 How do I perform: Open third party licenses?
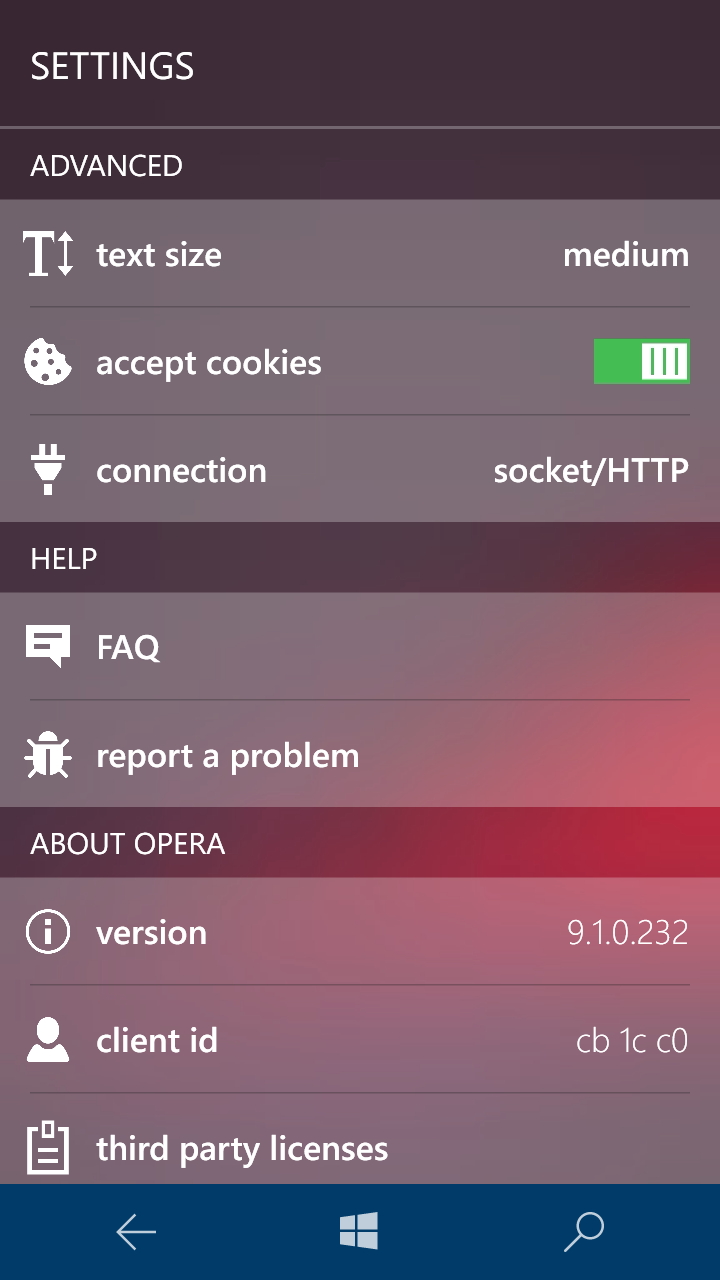(x=242, y=1149)
